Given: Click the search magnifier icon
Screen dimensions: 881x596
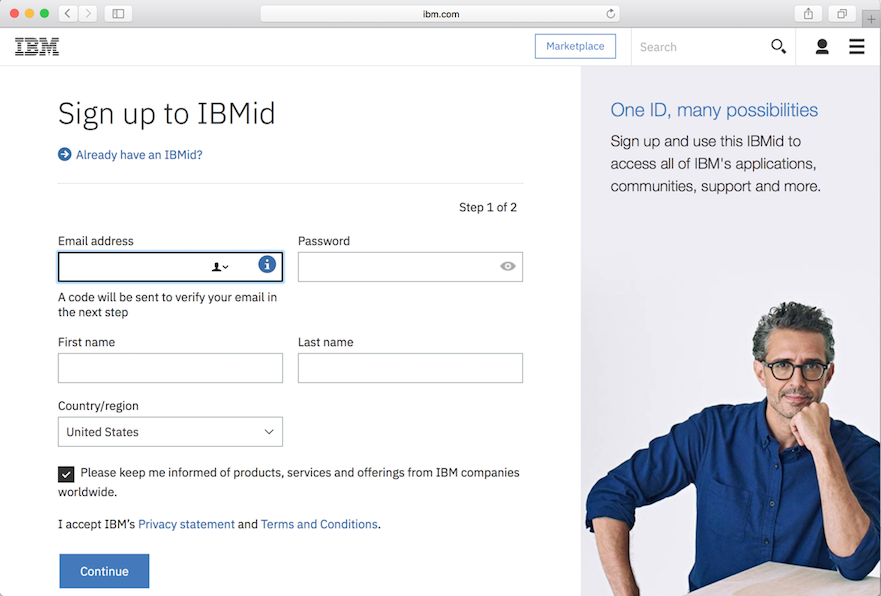Looking at the screenshot, I should click(778, 47).
